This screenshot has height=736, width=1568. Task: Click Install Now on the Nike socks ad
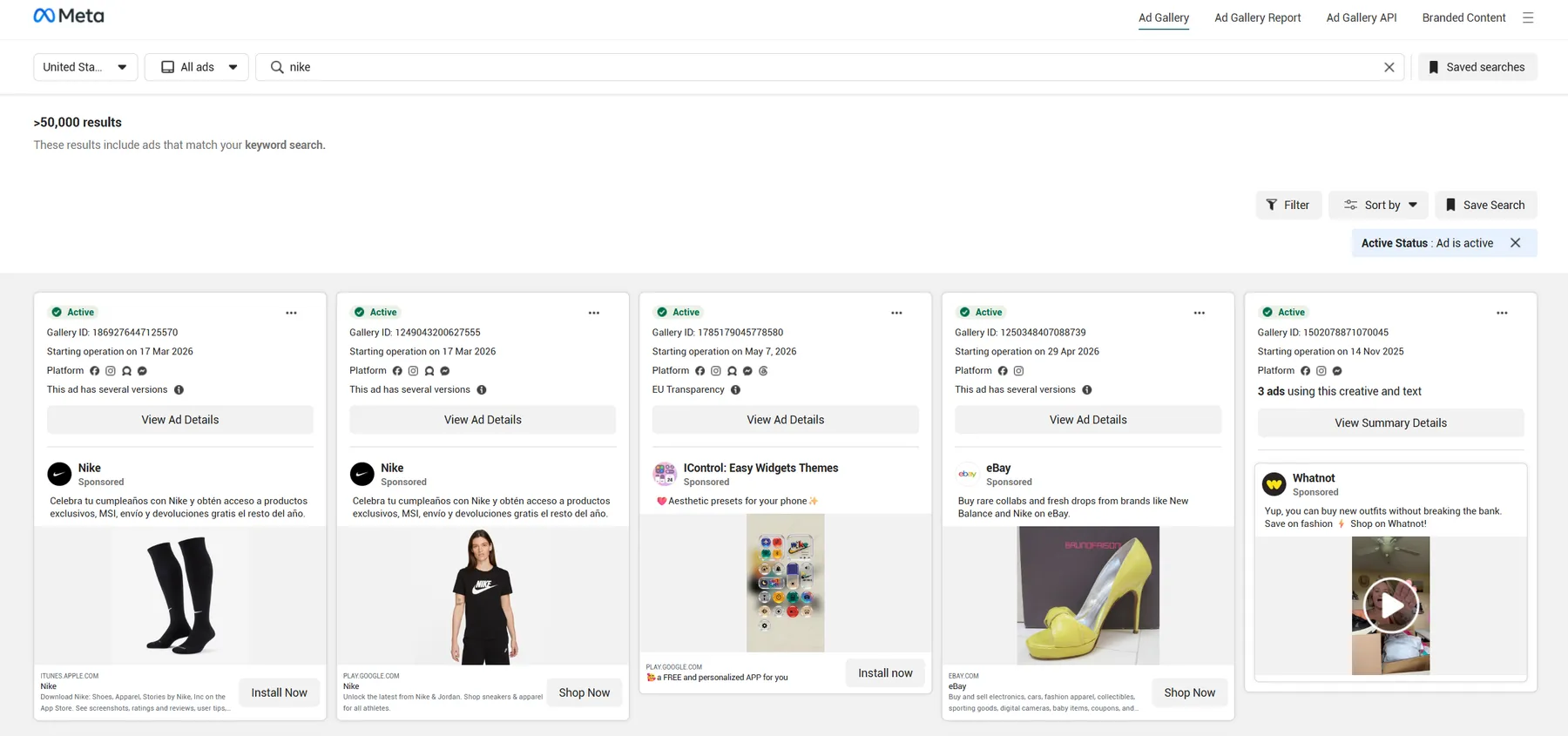pyautogui.click(x=280, y=692)
